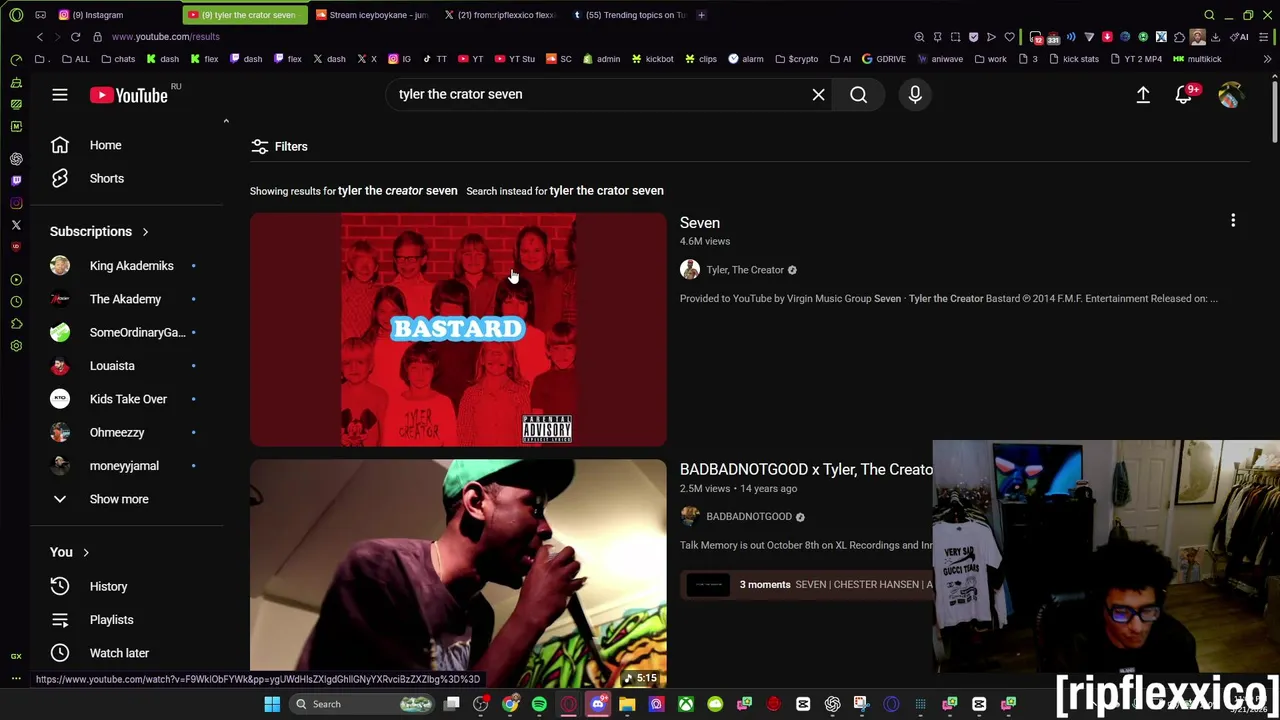The image size is (1280, 720).
Task: Switch to Trending topics Tumblr tab
Action: (629, 15)
